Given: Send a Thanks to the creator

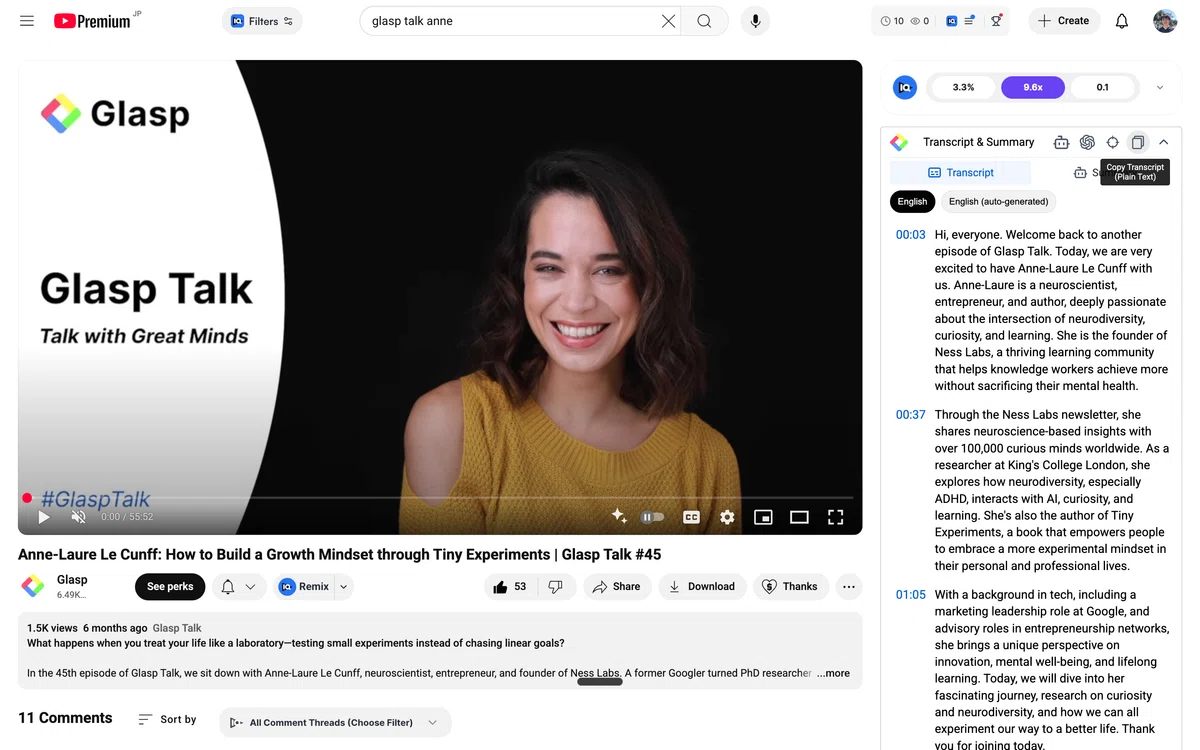Looking at the screenshot, I should click(790, 587).
